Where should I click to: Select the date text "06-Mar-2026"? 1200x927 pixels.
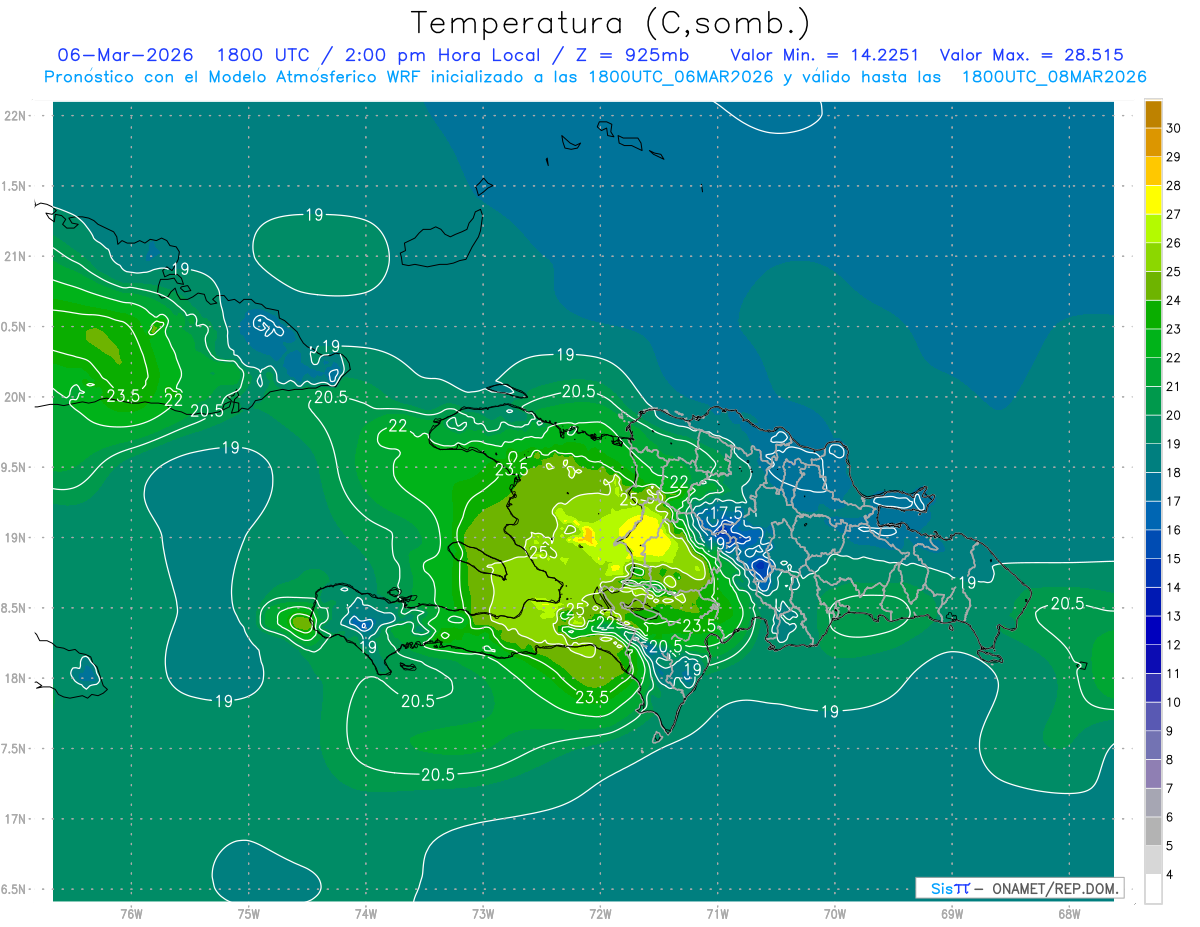(x=125, y=55)
